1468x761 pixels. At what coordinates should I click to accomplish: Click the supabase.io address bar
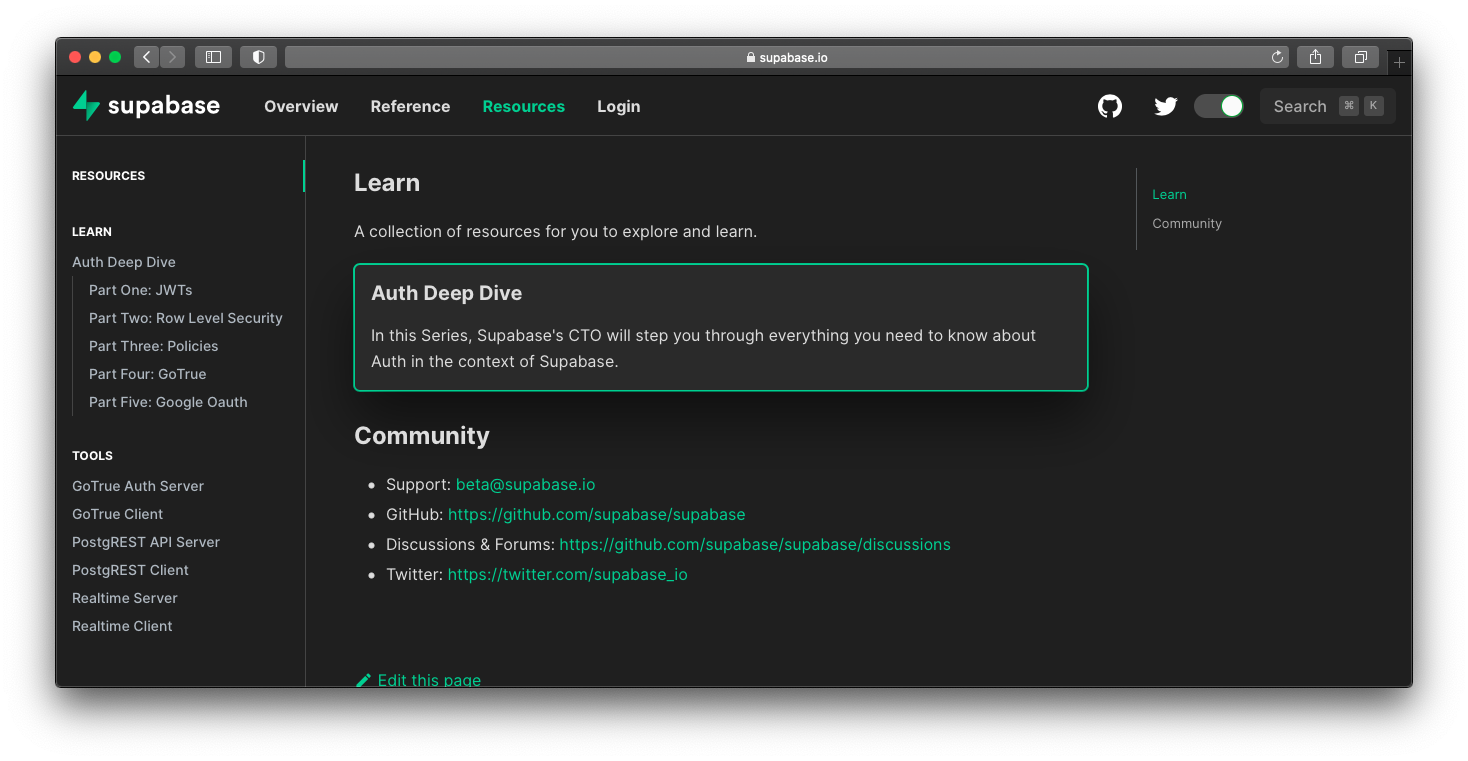[x=787, y=57]
